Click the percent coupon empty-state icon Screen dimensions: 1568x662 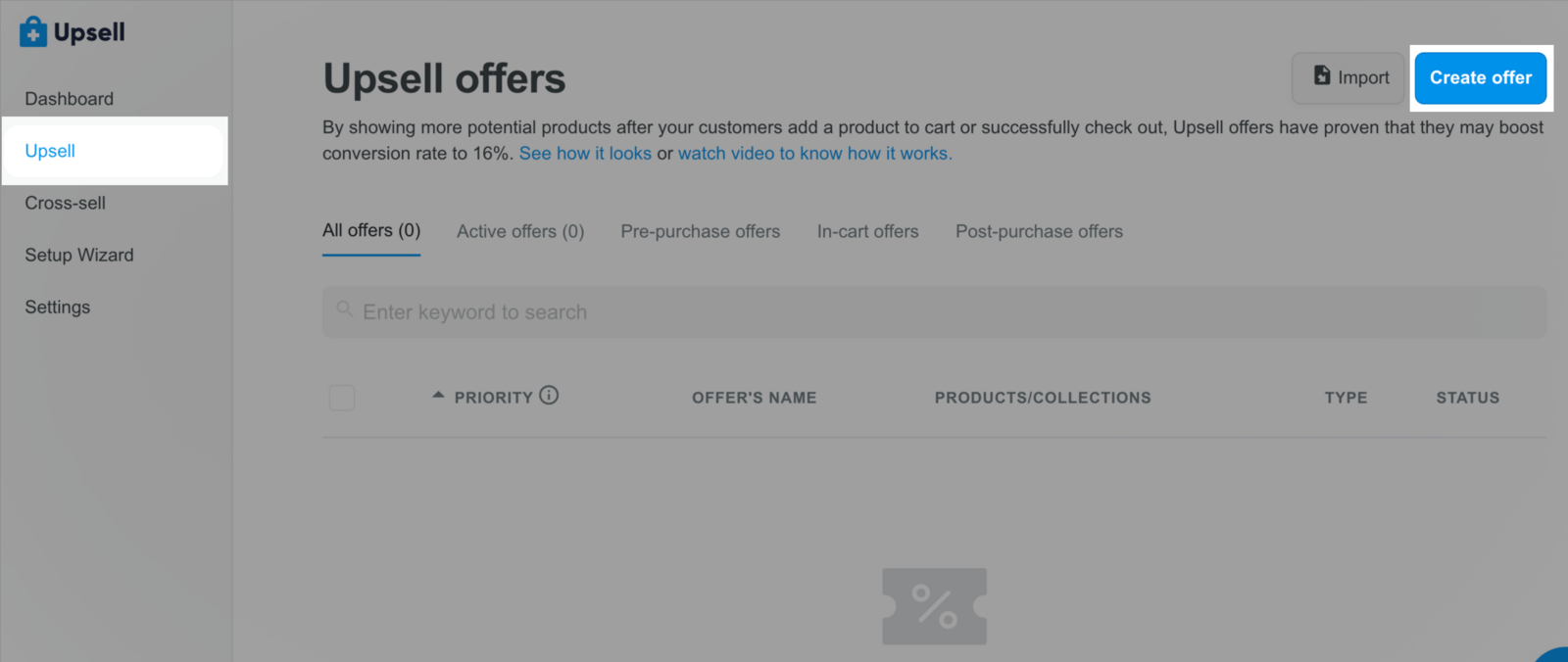tap(934, 606)
